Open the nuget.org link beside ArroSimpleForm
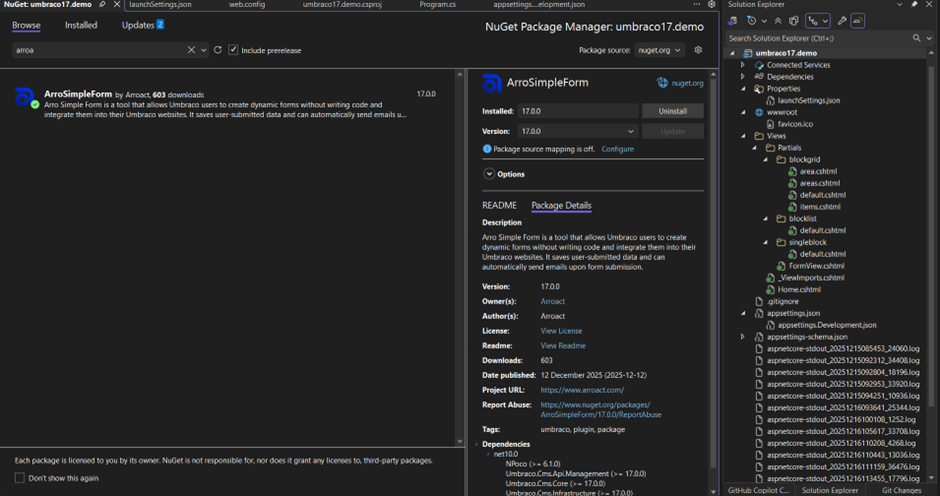 point(687,83)
